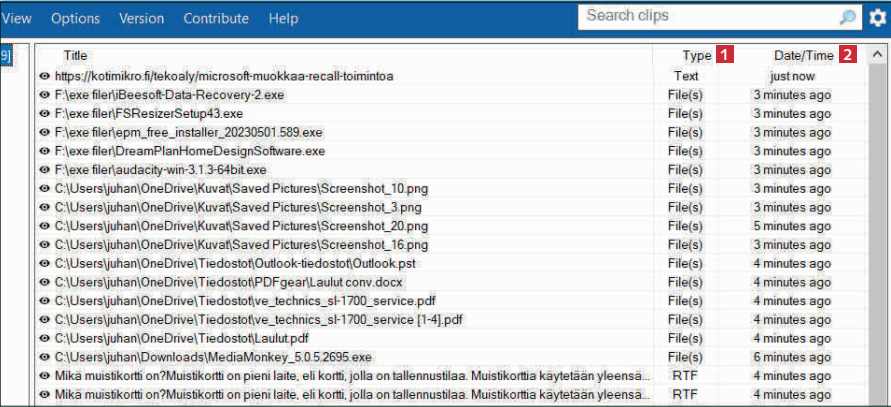Click eye icon beside Outlook.pst clip
Viewport: 891px width, 407px height.
pyautogui.click(x=44, y=263)
